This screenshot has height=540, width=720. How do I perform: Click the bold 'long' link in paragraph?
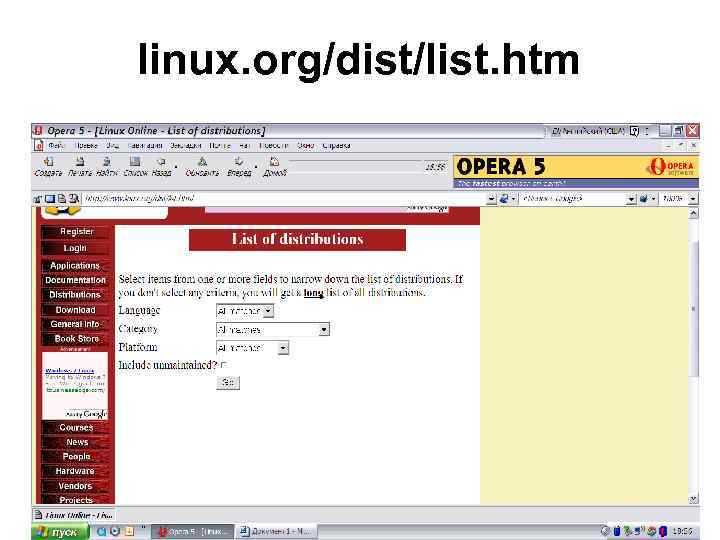314,292
